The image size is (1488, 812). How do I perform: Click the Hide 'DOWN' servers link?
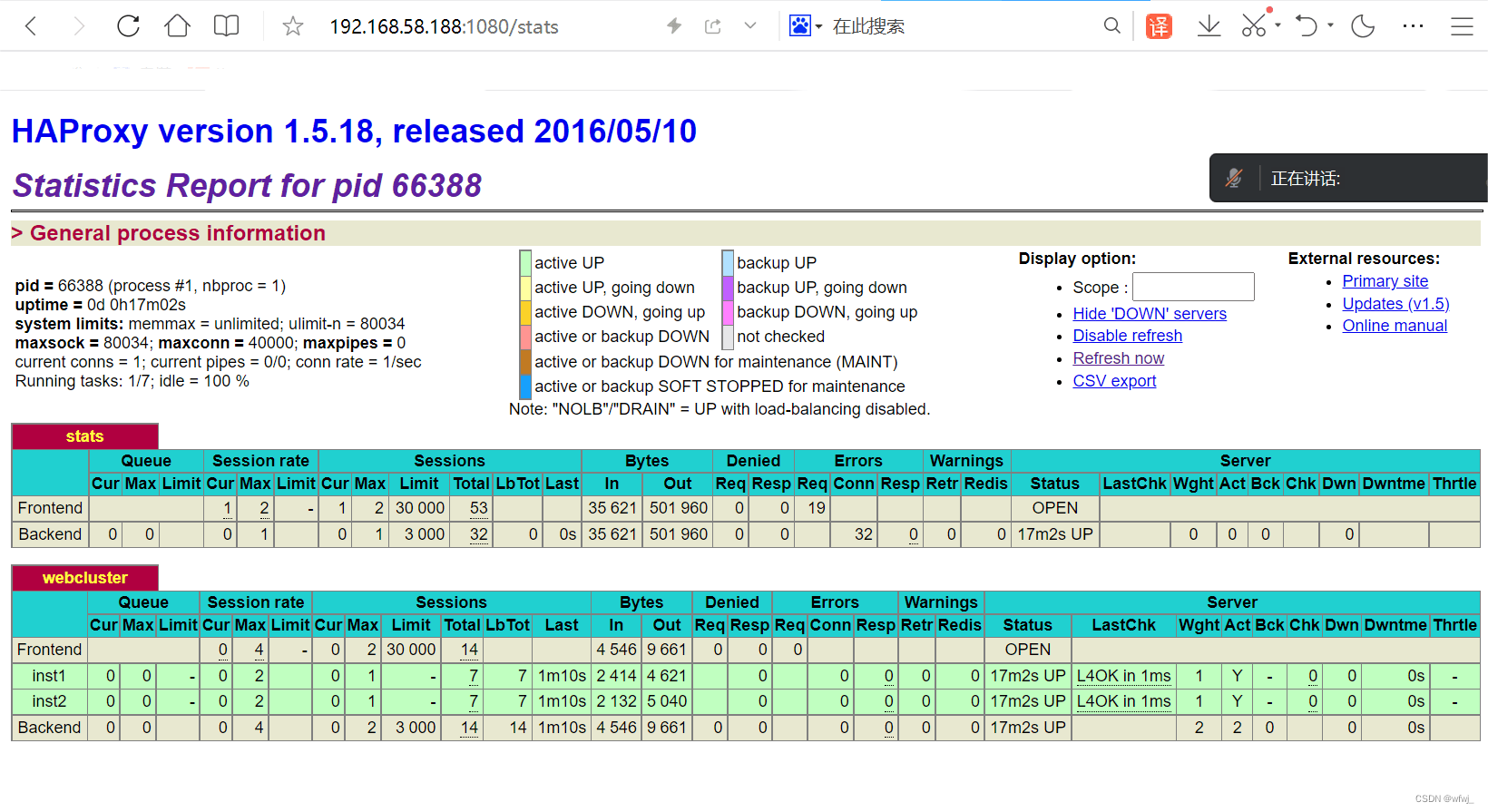pos(1150,314)
